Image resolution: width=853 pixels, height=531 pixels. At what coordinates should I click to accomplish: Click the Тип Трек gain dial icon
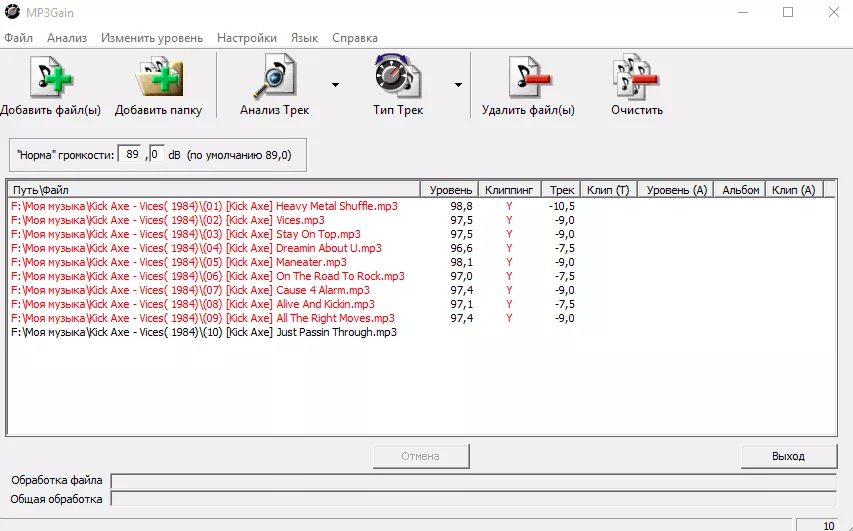click(398, 76)
